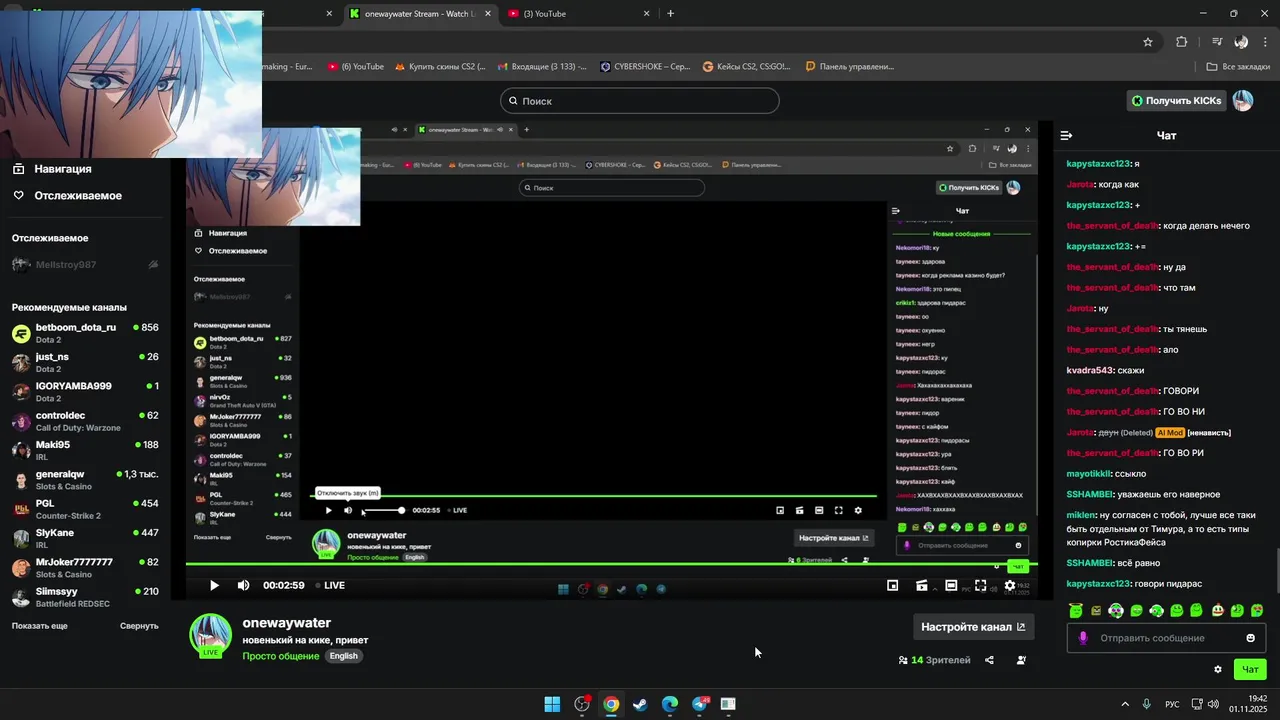
Task: Open Steam from taskbar
Action: (640, 704)
